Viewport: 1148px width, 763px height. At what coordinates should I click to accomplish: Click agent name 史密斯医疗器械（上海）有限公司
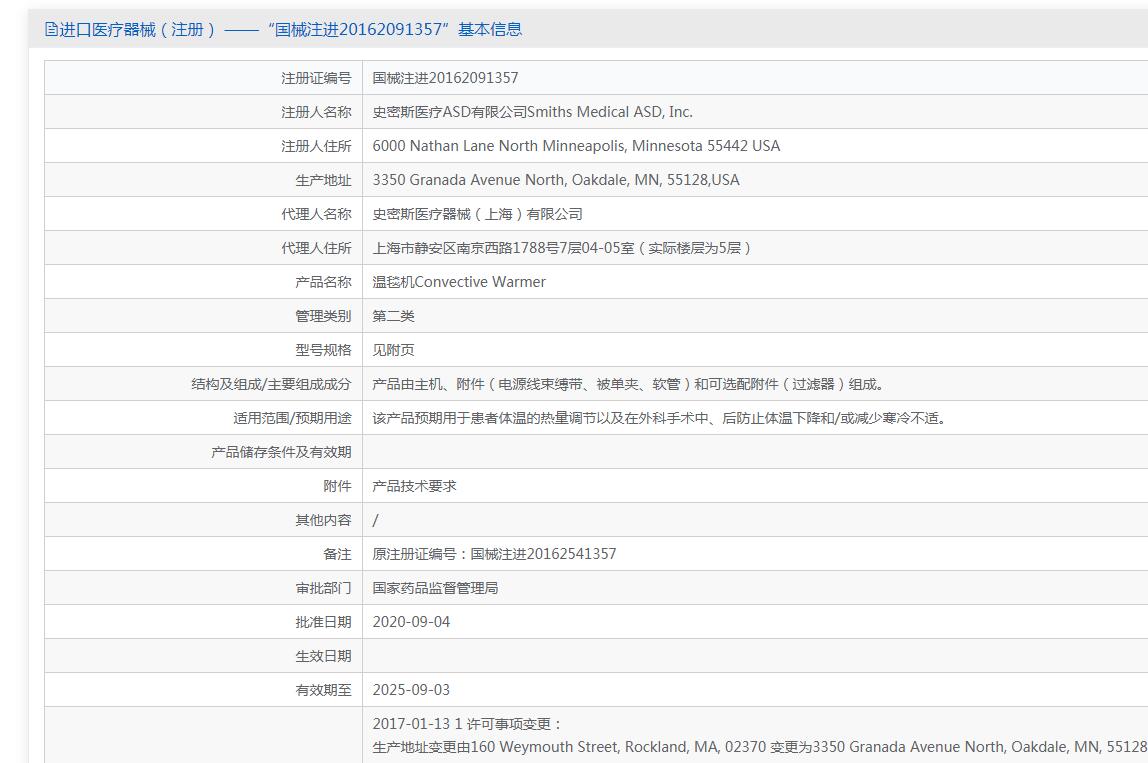coord(477,214)
